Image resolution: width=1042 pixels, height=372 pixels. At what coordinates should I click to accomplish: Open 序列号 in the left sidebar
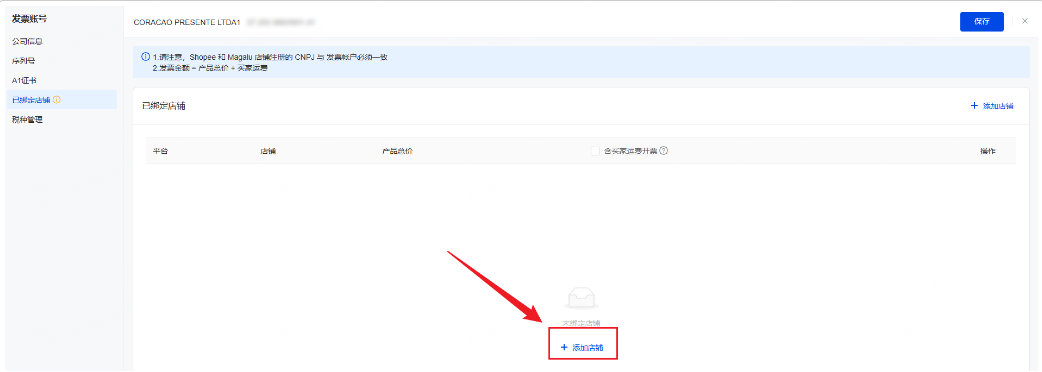point(23,60)
